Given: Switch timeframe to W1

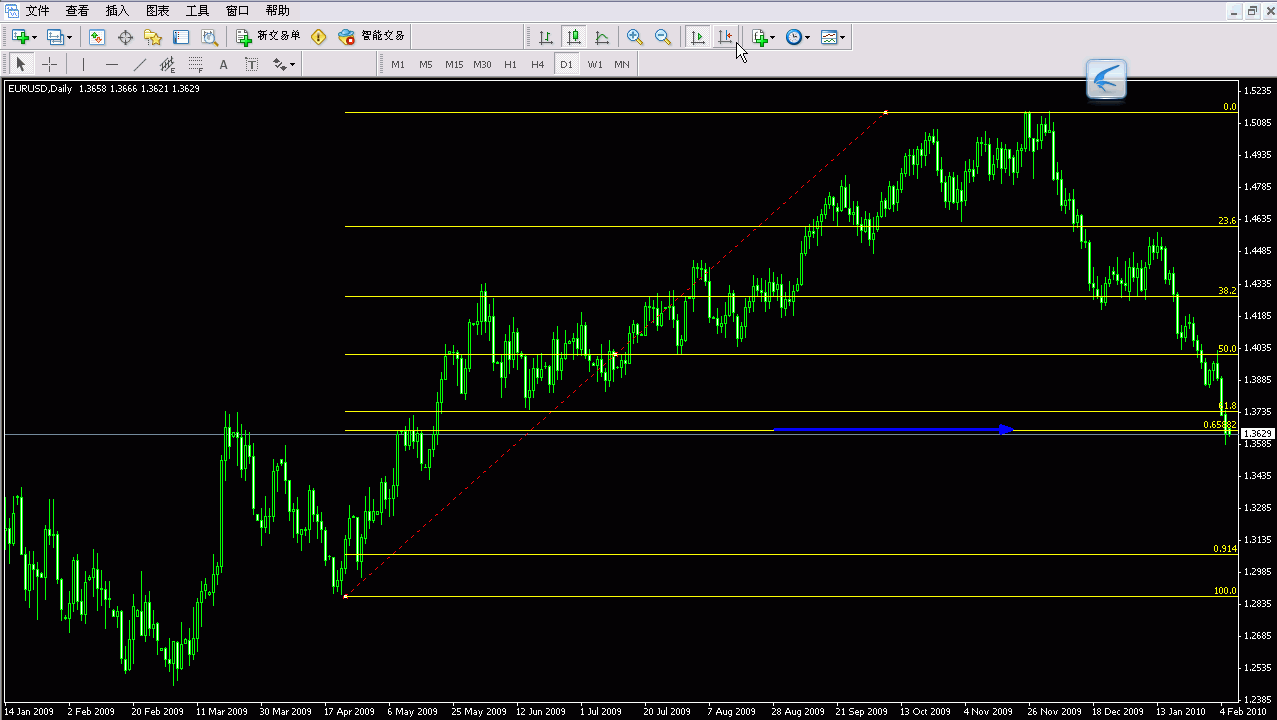Looking at the screenshot, I should 594,64.
